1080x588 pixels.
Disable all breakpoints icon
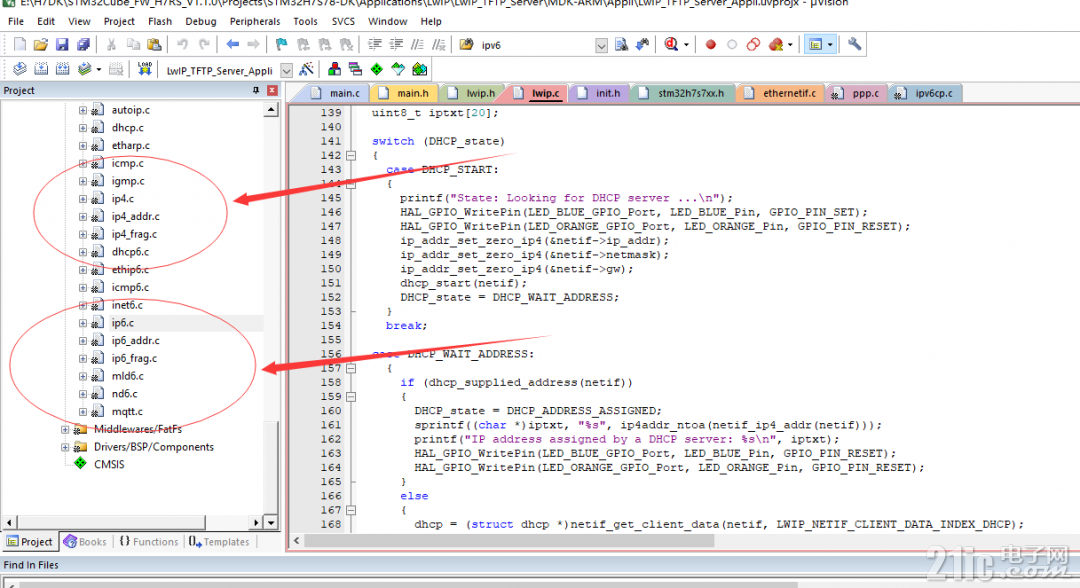(x=754, y=45)
